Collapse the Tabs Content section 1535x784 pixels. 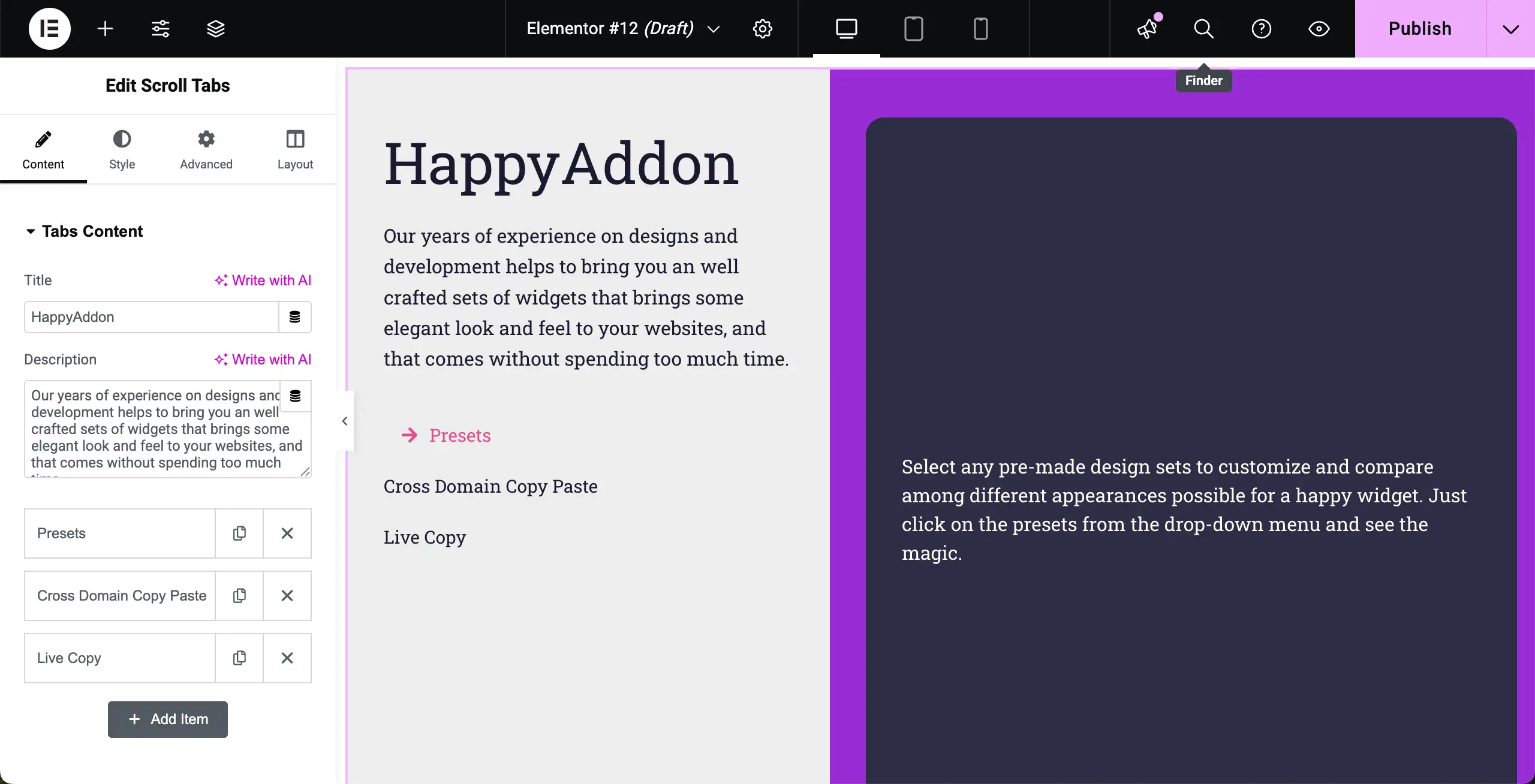click(84, 231)
